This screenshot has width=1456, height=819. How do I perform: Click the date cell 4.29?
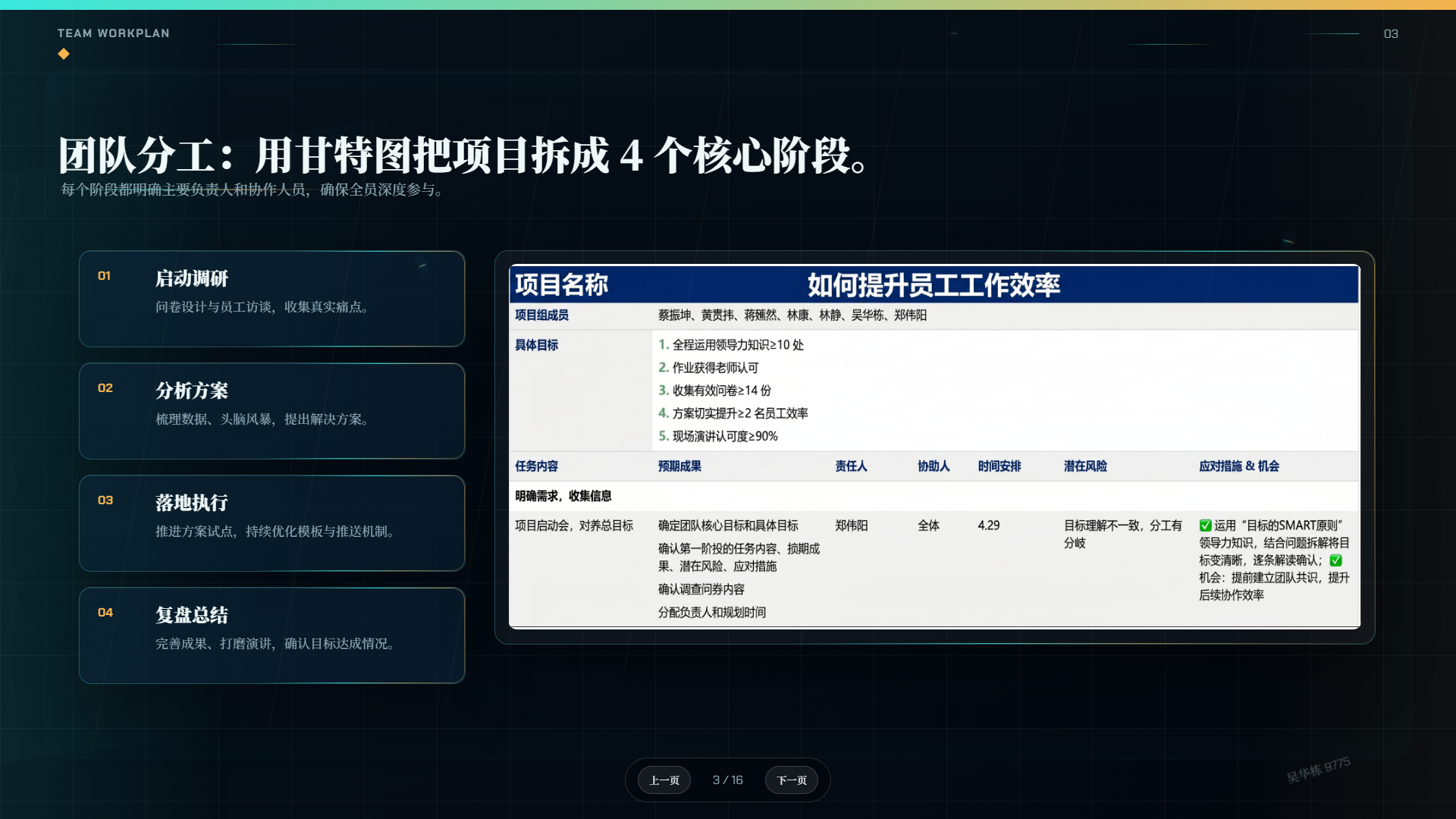(989, 526)
